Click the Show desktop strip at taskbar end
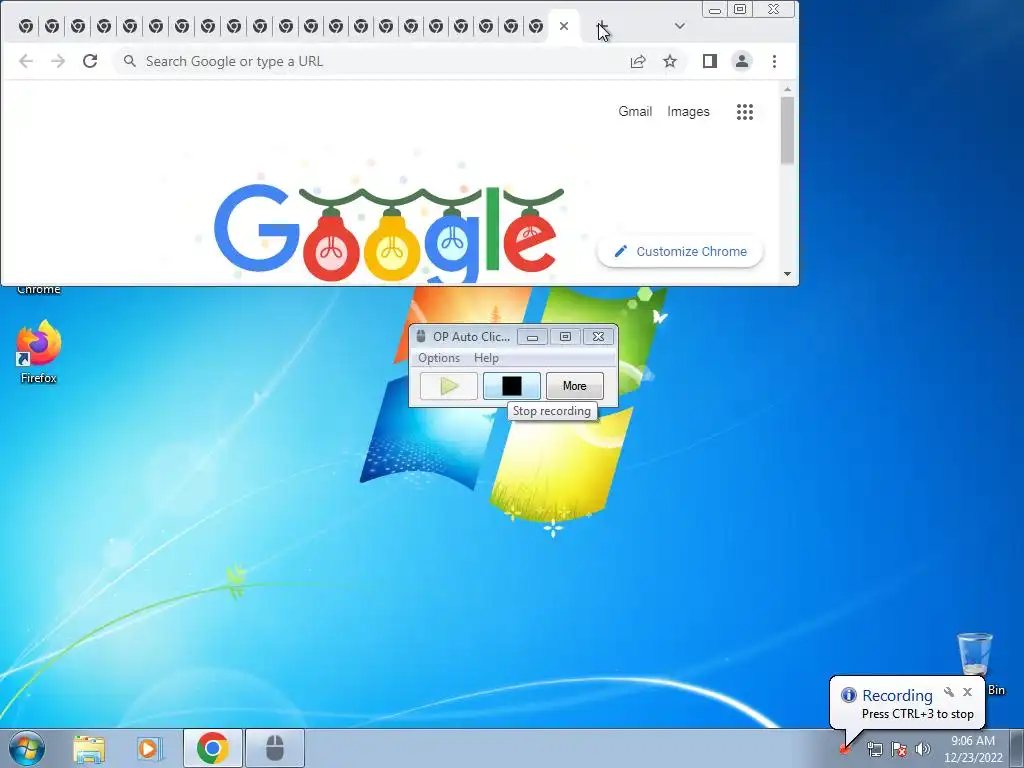Viewport: 1024px width, 768px height. [1019, 748]
